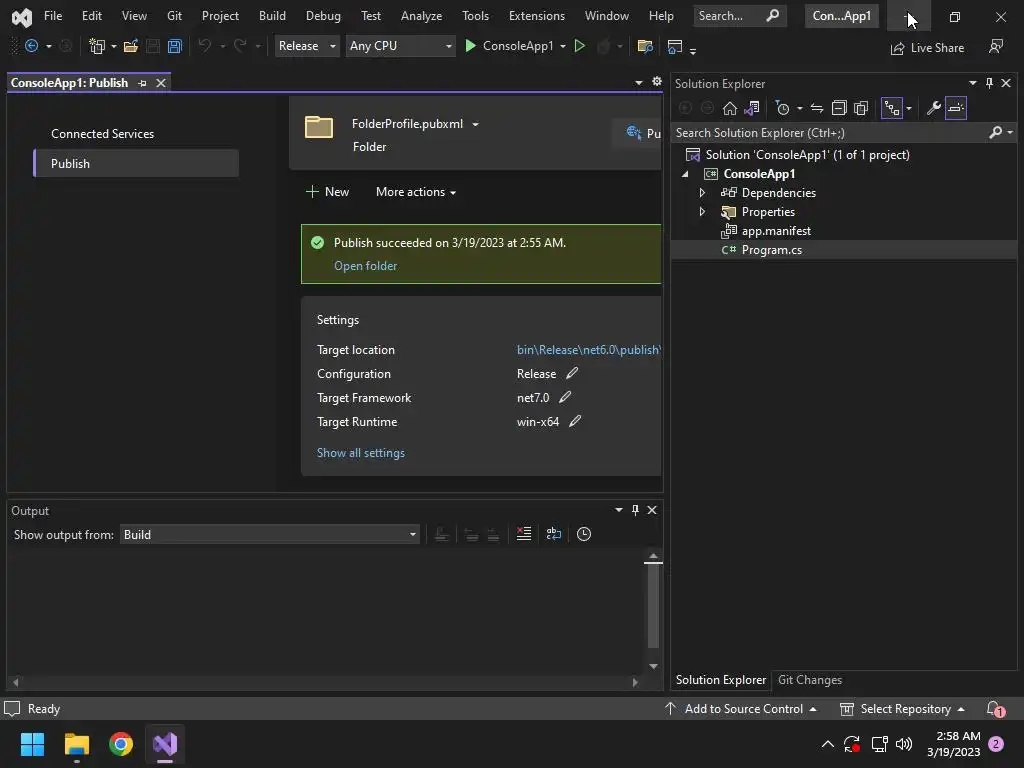Toggle file nesting view icon in Solution Explorer
Image resolution: width=1024 pixels, height=768 pixels.
point(891,108)
